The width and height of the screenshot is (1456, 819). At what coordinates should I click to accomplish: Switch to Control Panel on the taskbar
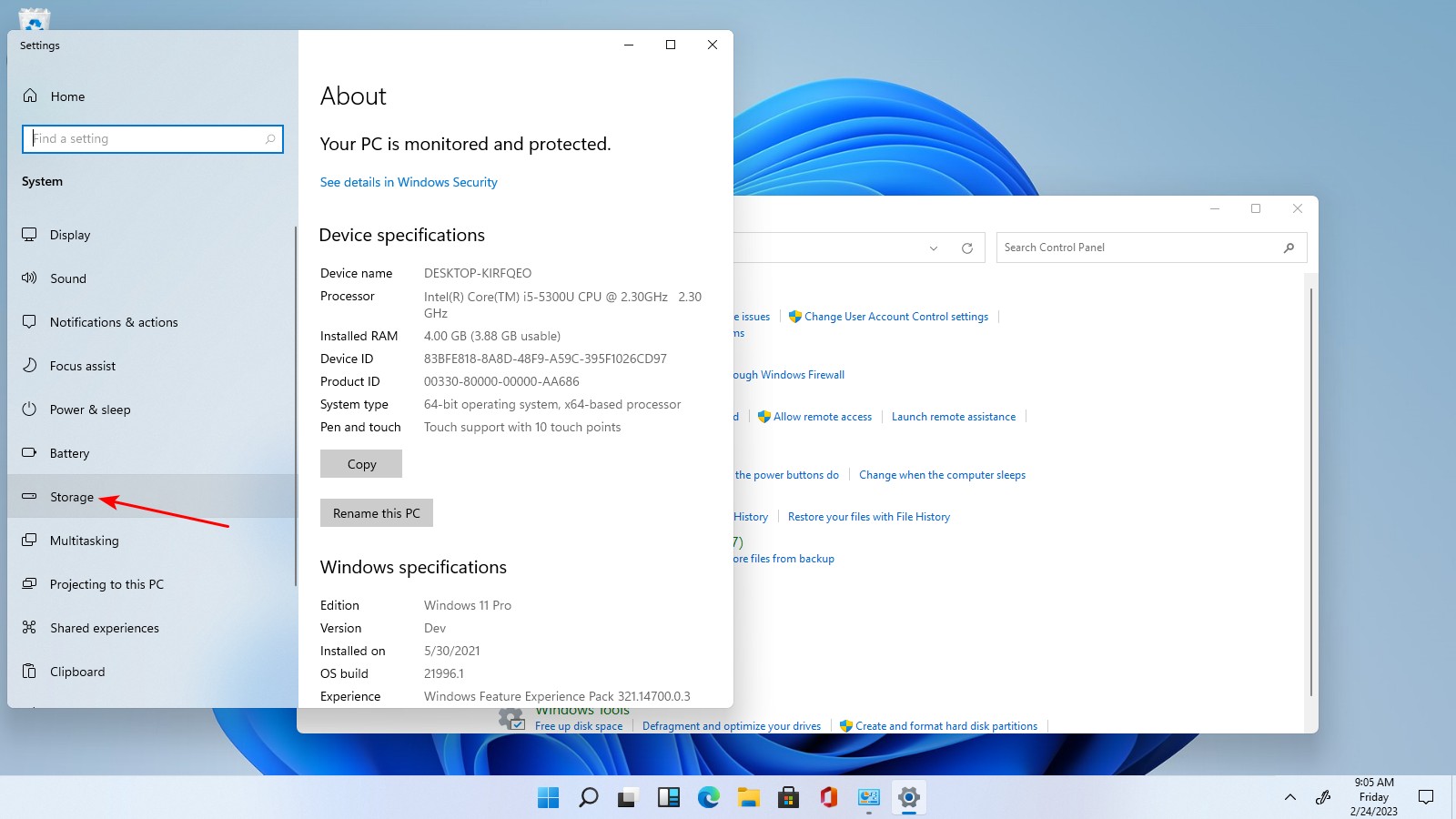[x=869, y=797]
